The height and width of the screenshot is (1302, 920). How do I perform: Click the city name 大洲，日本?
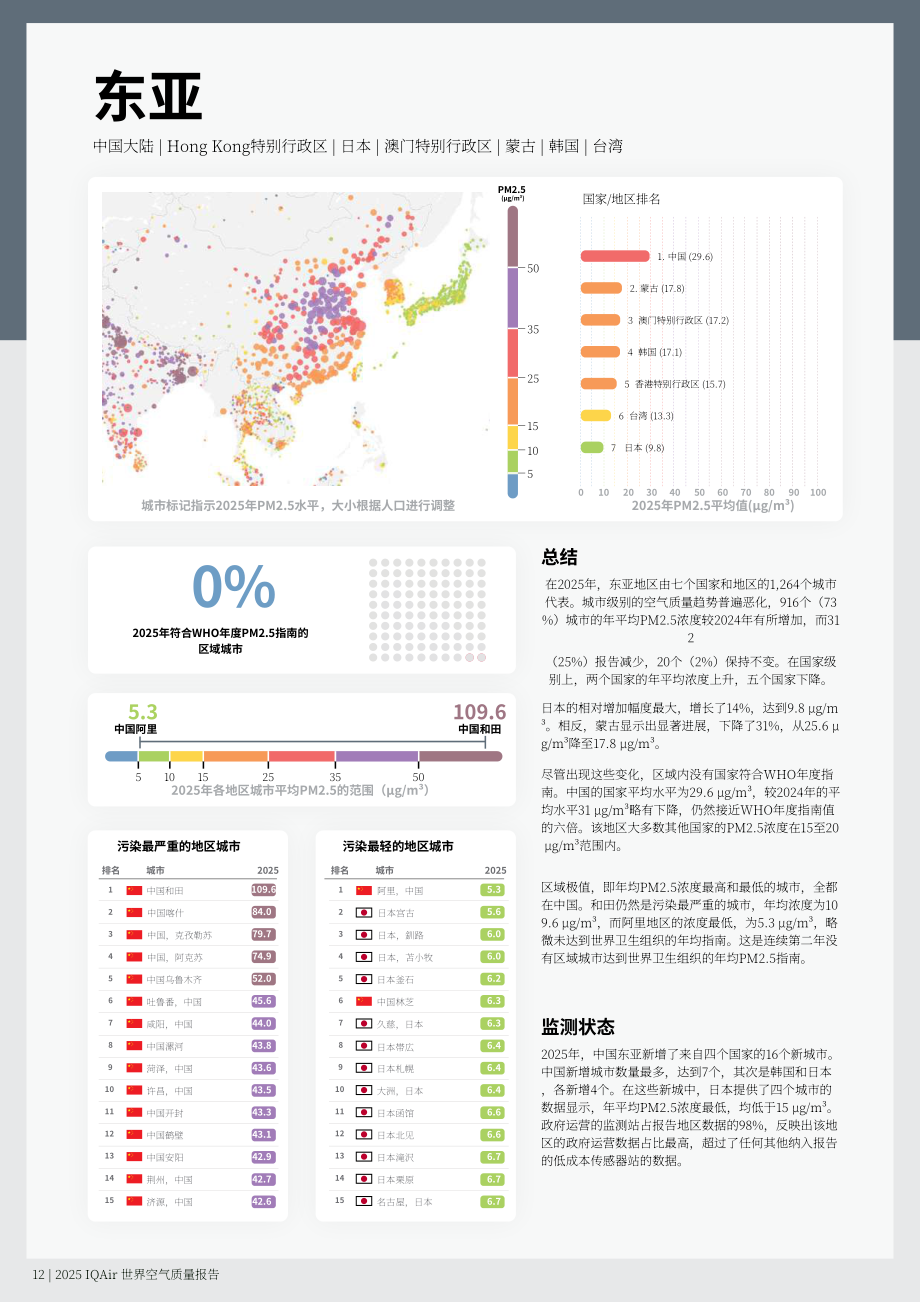(400, 1090)
